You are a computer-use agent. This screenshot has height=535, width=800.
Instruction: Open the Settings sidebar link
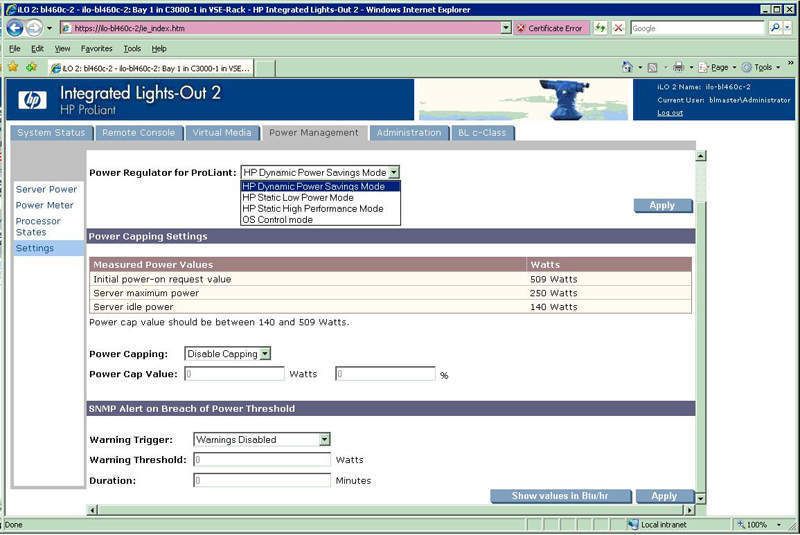click(35, 248)
